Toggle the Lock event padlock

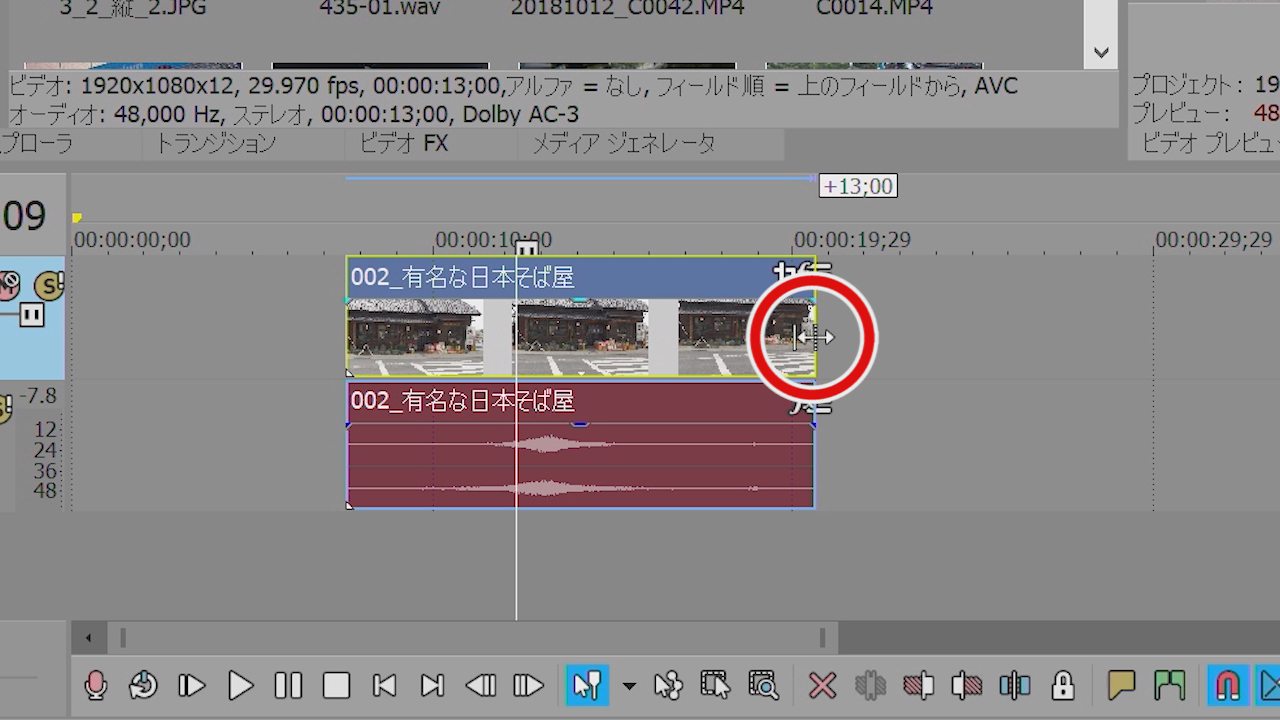tap(1062, 685)
